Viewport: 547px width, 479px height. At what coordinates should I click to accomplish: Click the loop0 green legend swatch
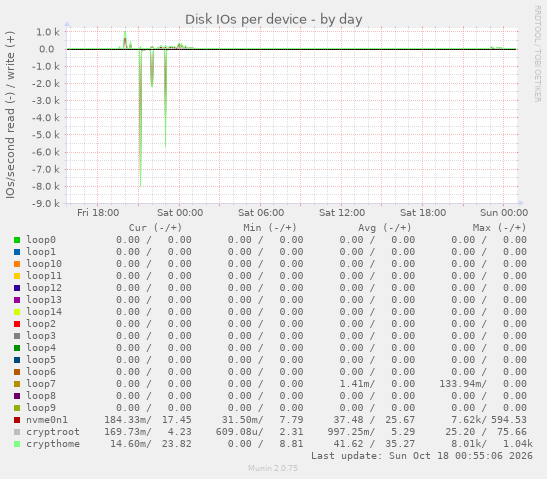coord(17,240)
